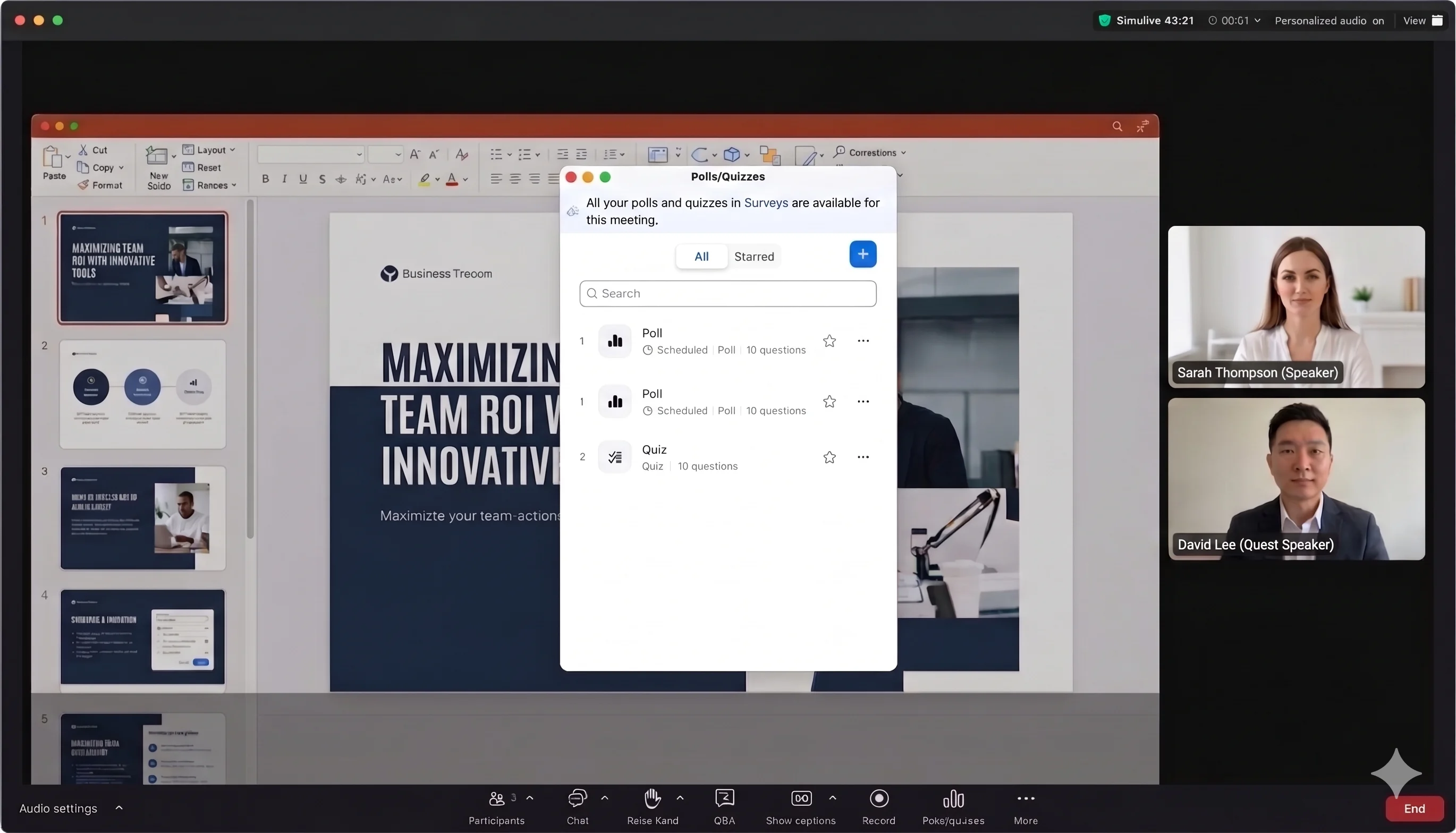Open more options for the Quiz item
Image resolution: width=1456 pixels, height=833 pixels.
click(863, 457)
